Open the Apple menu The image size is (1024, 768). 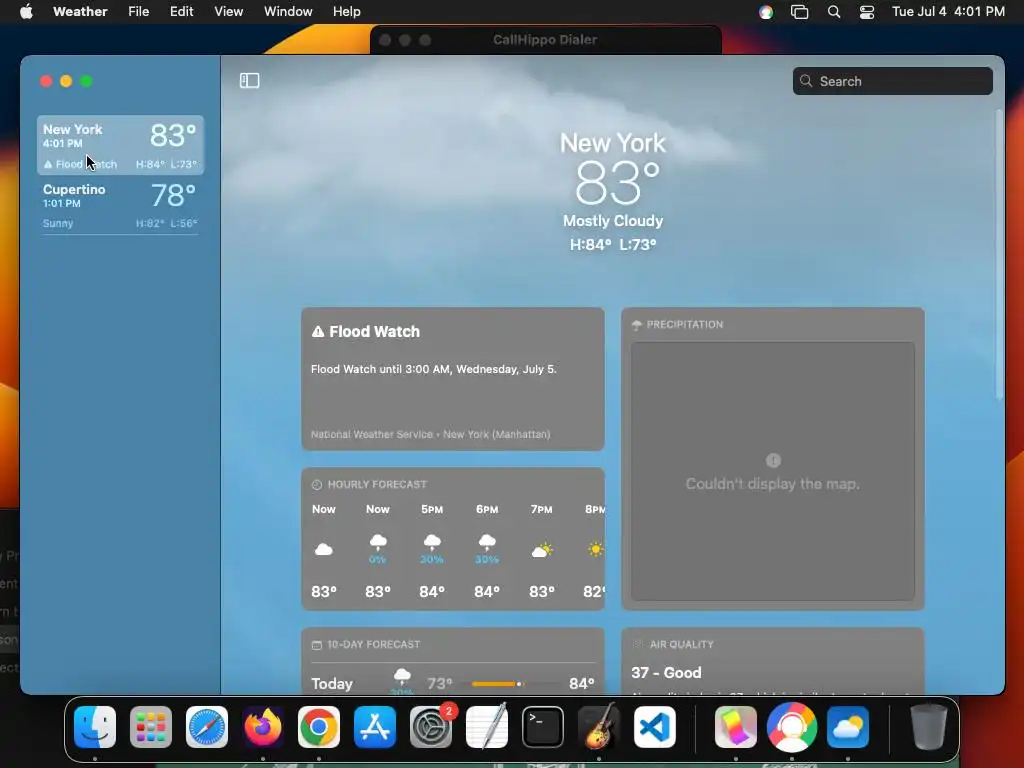coord(26,12)
